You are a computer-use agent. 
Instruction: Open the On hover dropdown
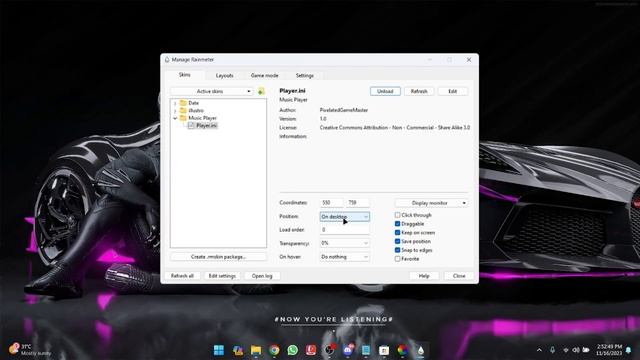[344, 257]
